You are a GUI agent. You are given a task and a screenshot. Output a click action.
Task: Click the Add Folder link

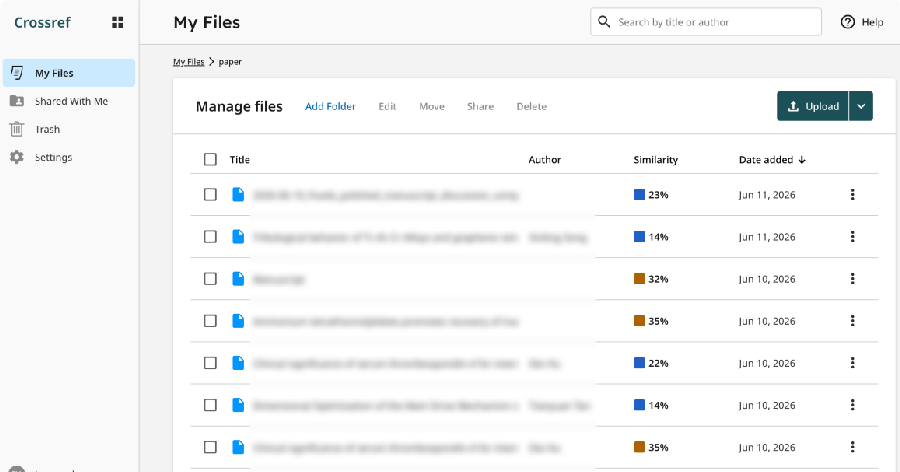pyautogui.click(x=330, y=106)
